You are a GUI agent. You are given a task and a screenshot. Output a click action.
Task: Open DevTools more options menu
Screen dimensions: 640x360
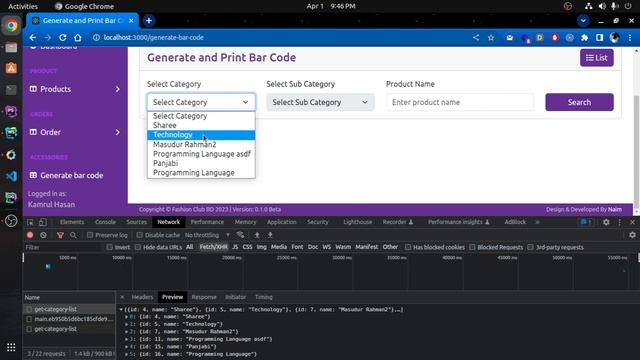(x=620, y=222)
